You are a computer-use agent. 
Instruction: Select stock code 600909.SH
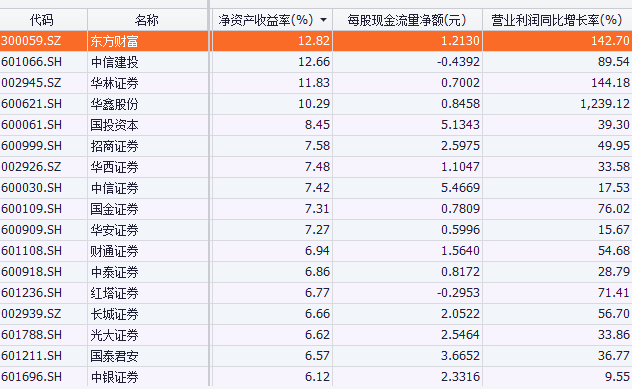point(31,229)
